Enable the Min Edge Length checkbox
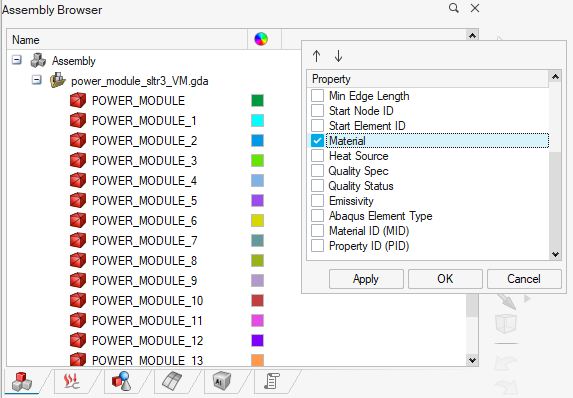The image size is (573, 398). coord(317,95)
